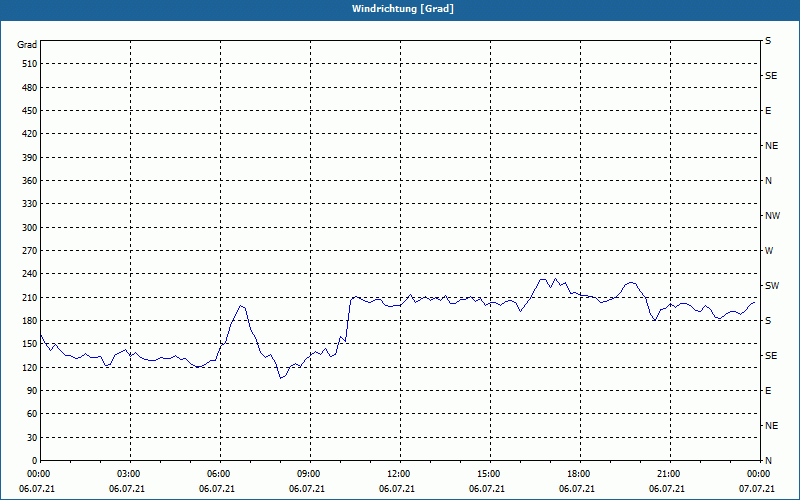Click the '180' y-axis label
This screenshot has width=800, height=500.
tap(30, 321)
